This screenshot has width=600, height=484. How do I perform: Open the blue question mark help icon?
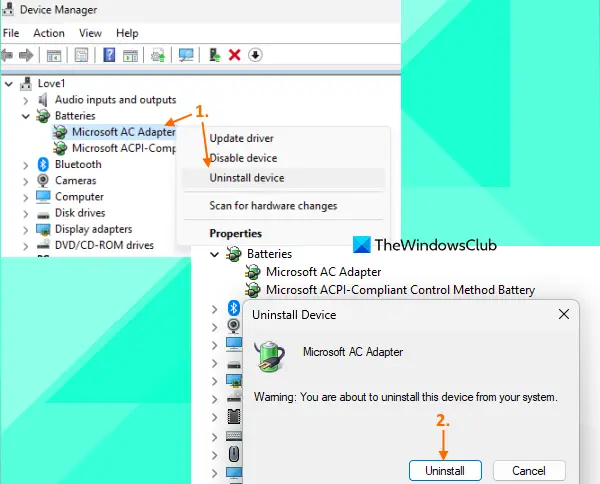click(109, 55)
